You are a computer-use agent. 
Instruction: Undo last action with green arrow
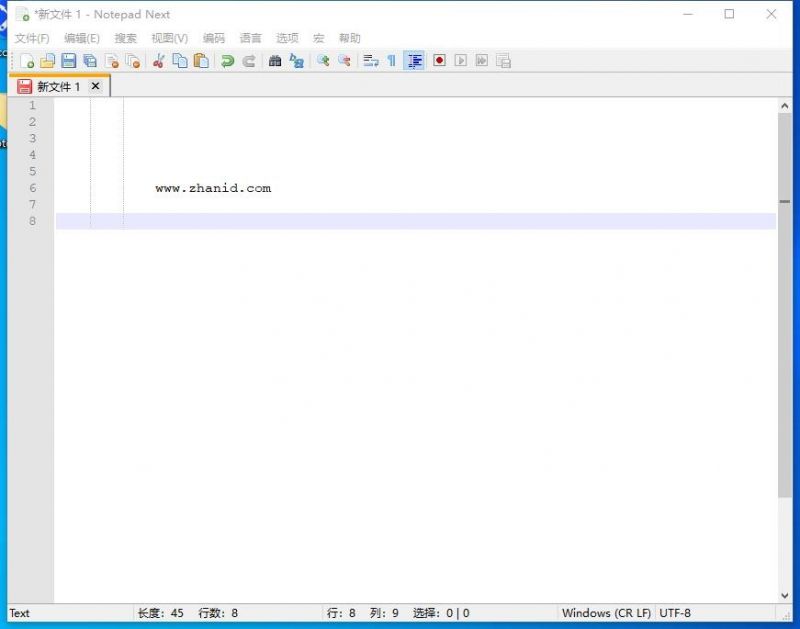point(227,61)
